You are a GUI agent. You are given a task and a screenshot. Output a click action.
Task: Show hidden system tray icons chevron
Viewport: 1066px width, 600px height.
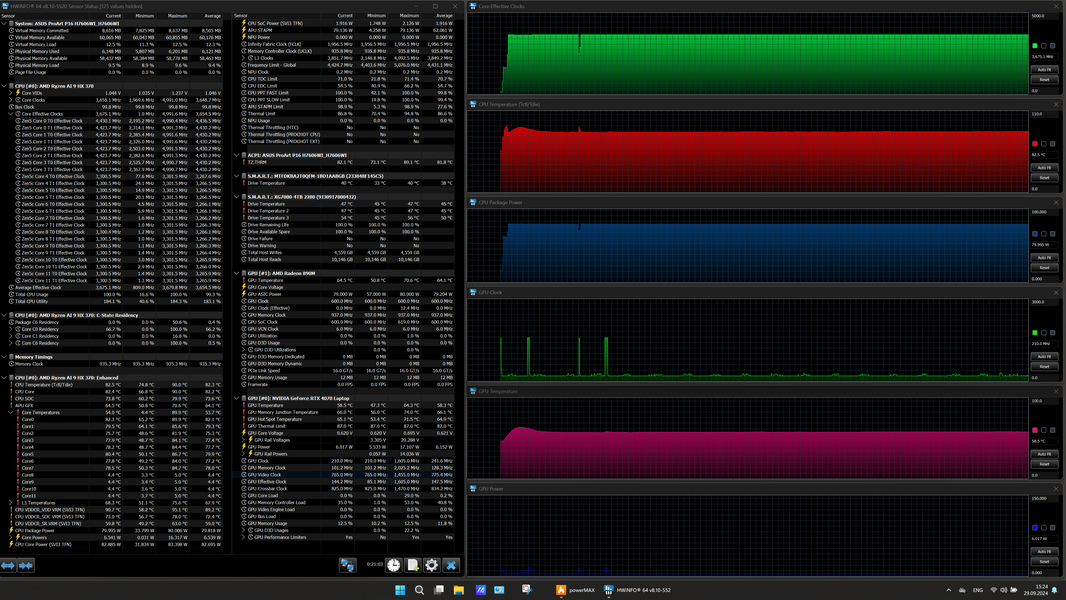[x=948, y=590]
